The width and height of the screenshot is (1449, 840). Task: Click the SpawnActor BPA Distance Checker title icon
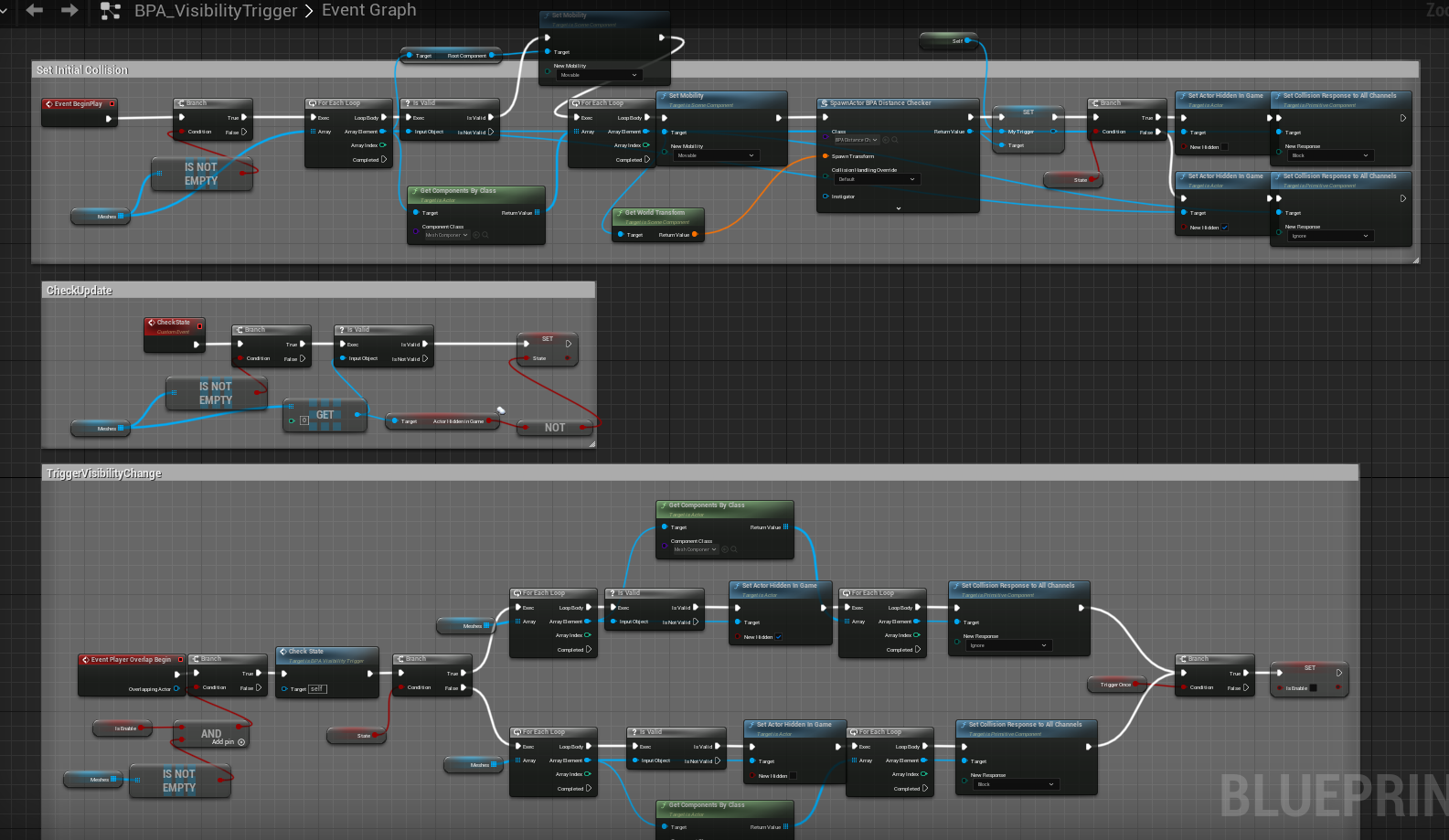824,103
